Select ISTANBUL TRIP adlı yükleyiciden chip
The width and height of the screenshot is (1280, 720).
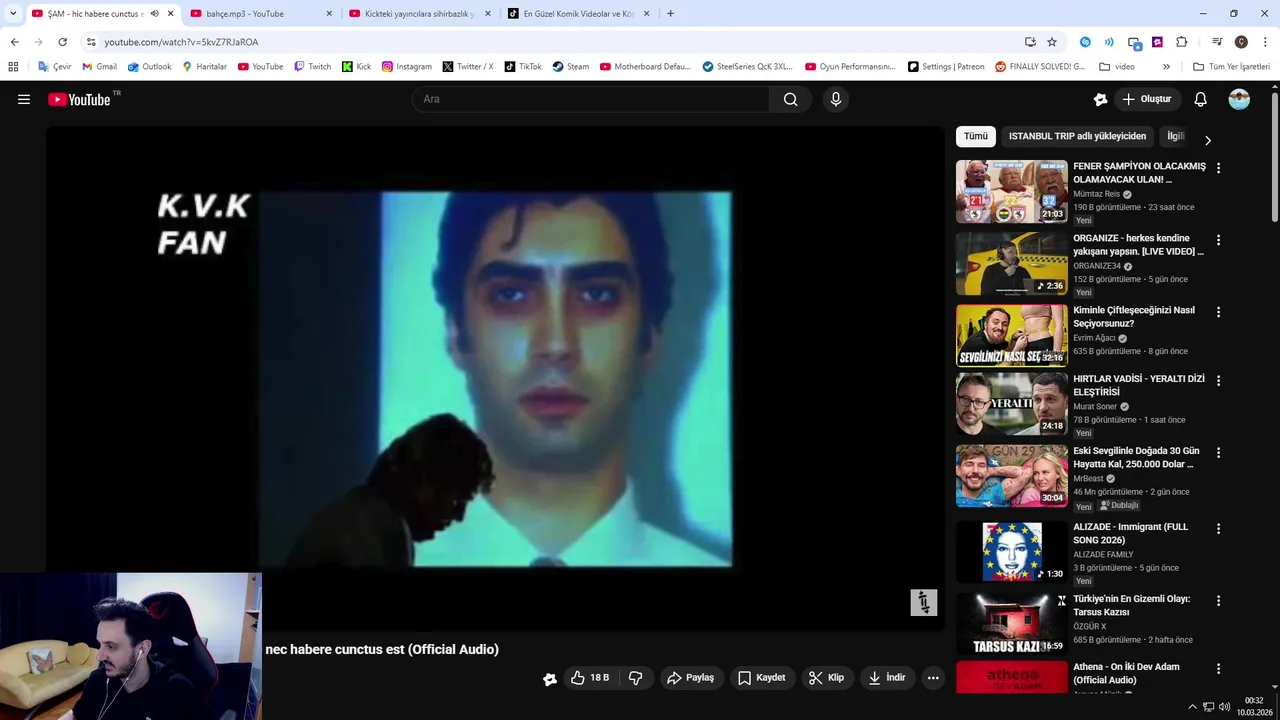[1077, 136]
